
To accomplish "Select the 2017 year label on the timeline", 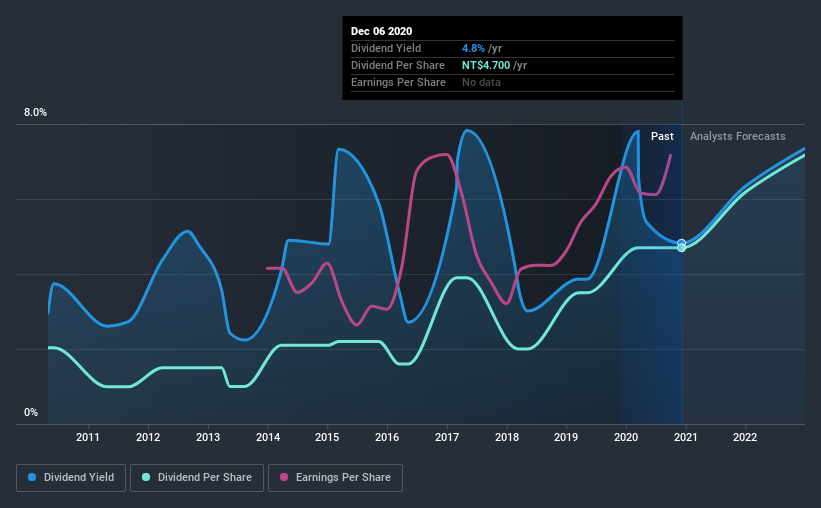I will point(447,437).
